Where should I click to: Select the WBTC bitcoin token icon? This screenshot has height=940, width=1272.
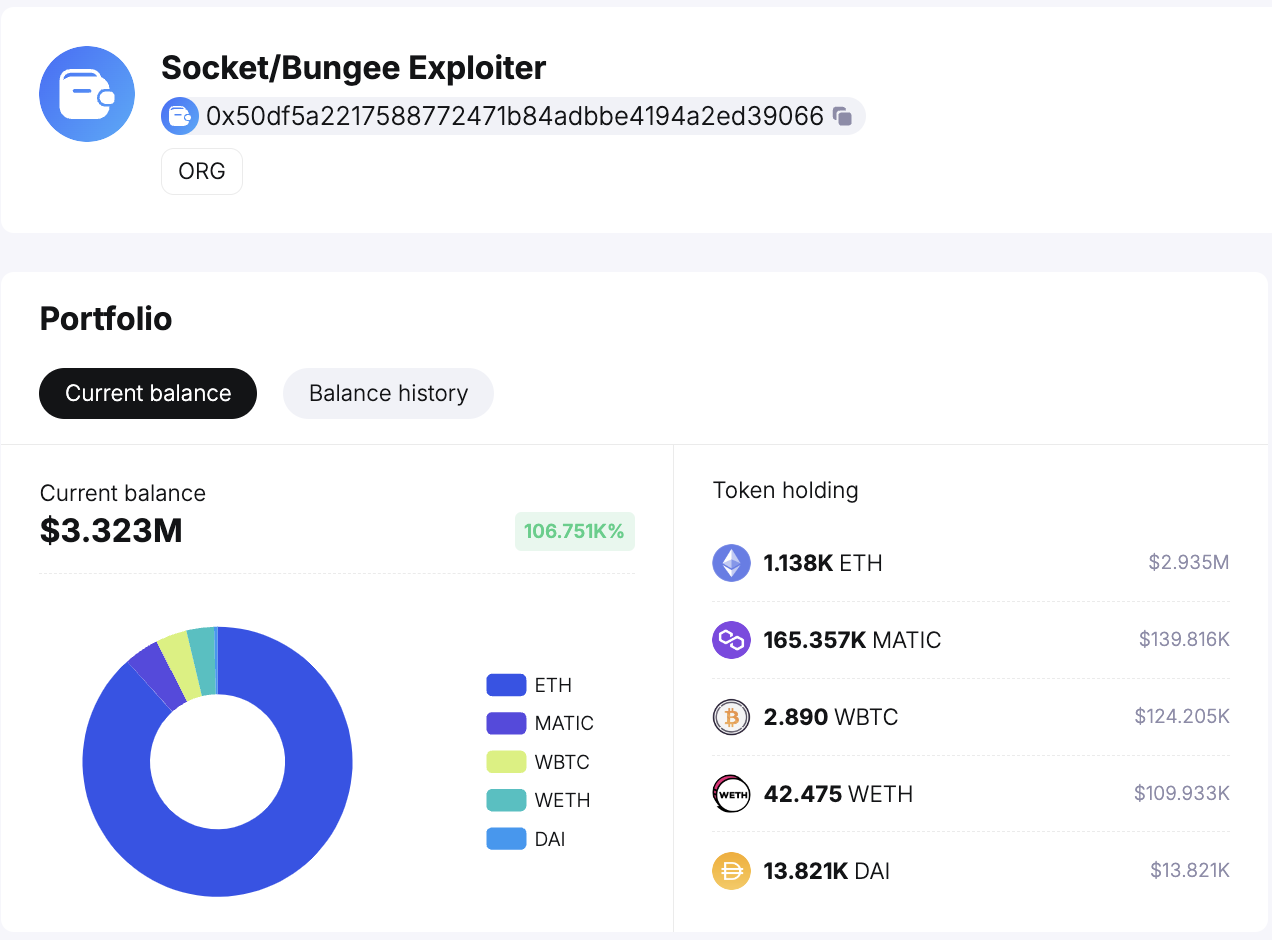[x=731, y=716]
